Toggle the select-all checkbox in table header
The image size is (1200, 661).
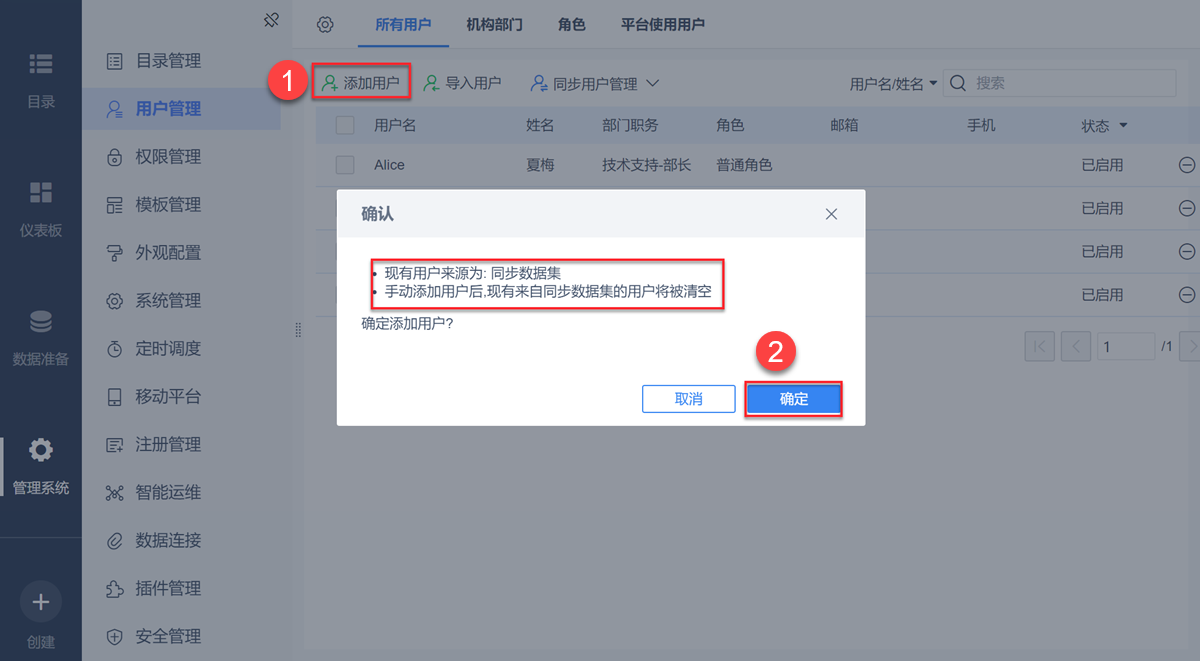click(345, 125)
